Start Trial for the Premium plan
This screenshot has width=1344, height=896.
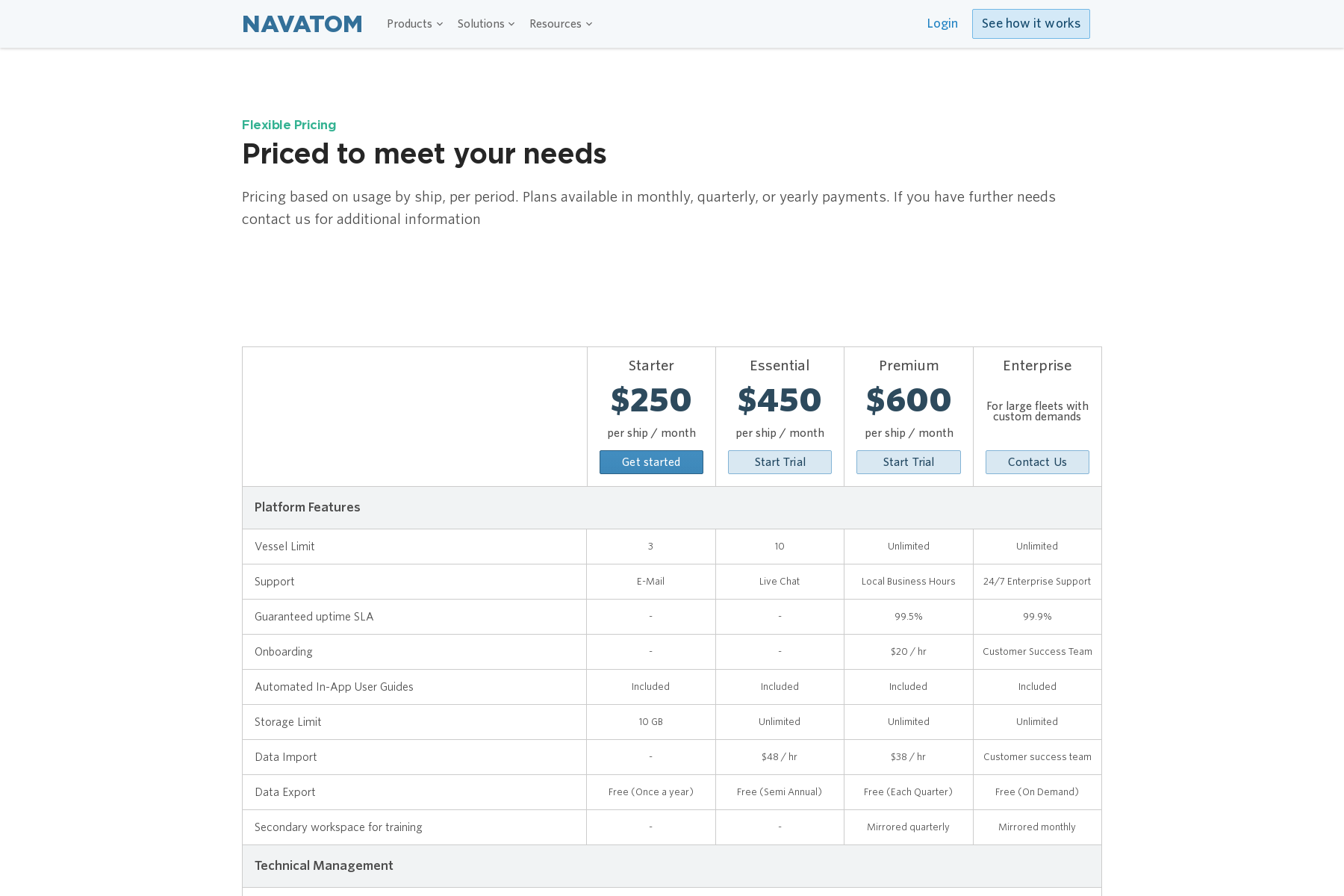tap(909, 462)
